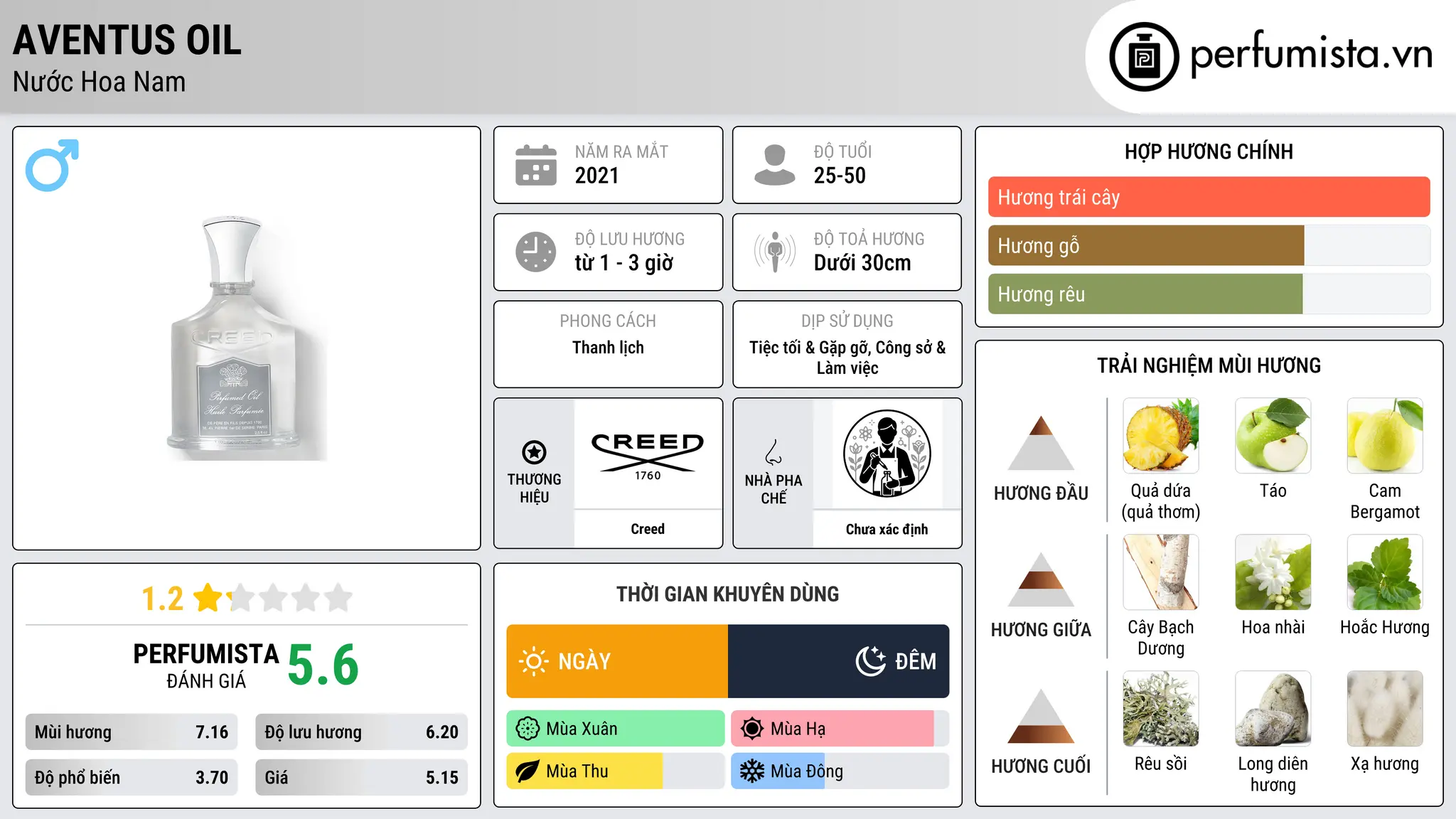Click the summer sun icon

751,729
